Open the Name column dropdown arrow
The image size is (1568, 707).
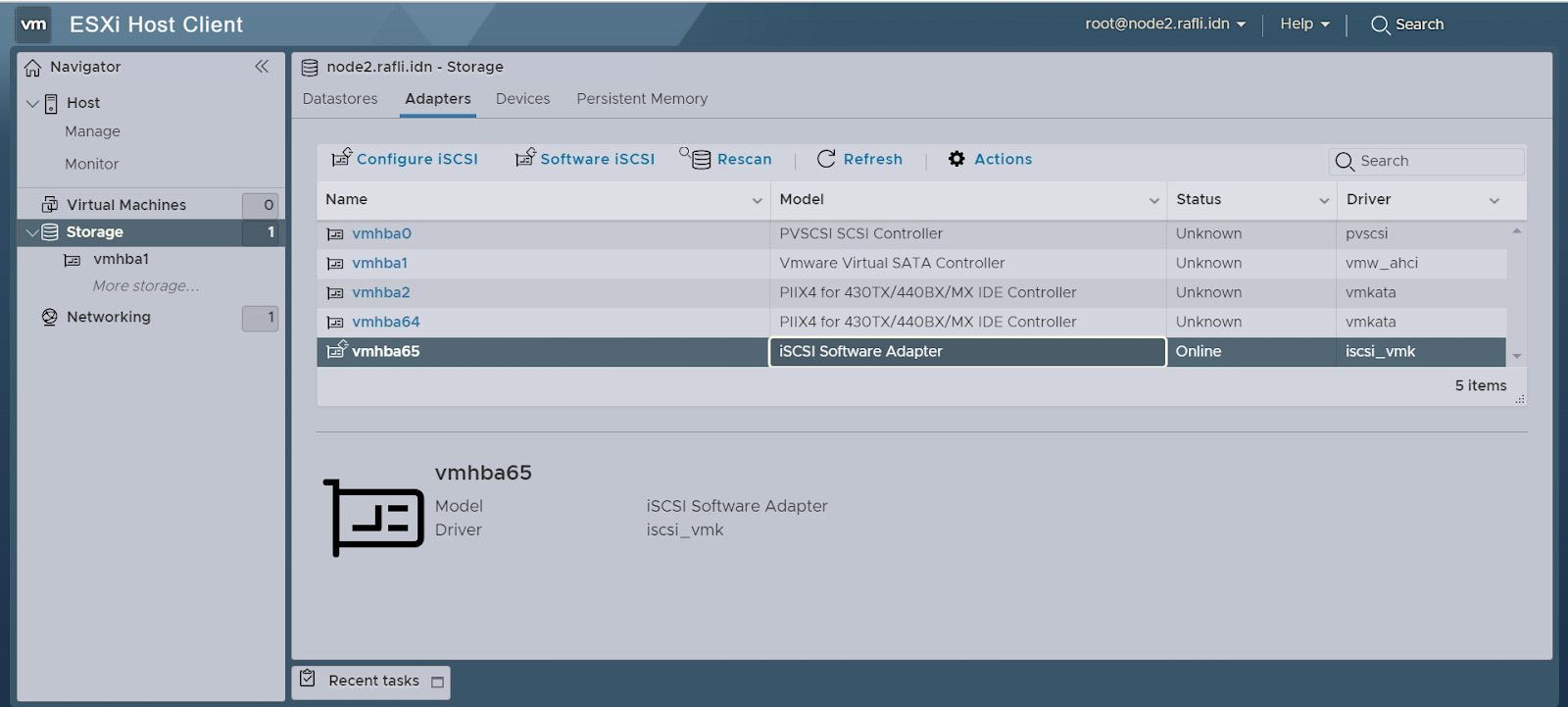[758, 200]
